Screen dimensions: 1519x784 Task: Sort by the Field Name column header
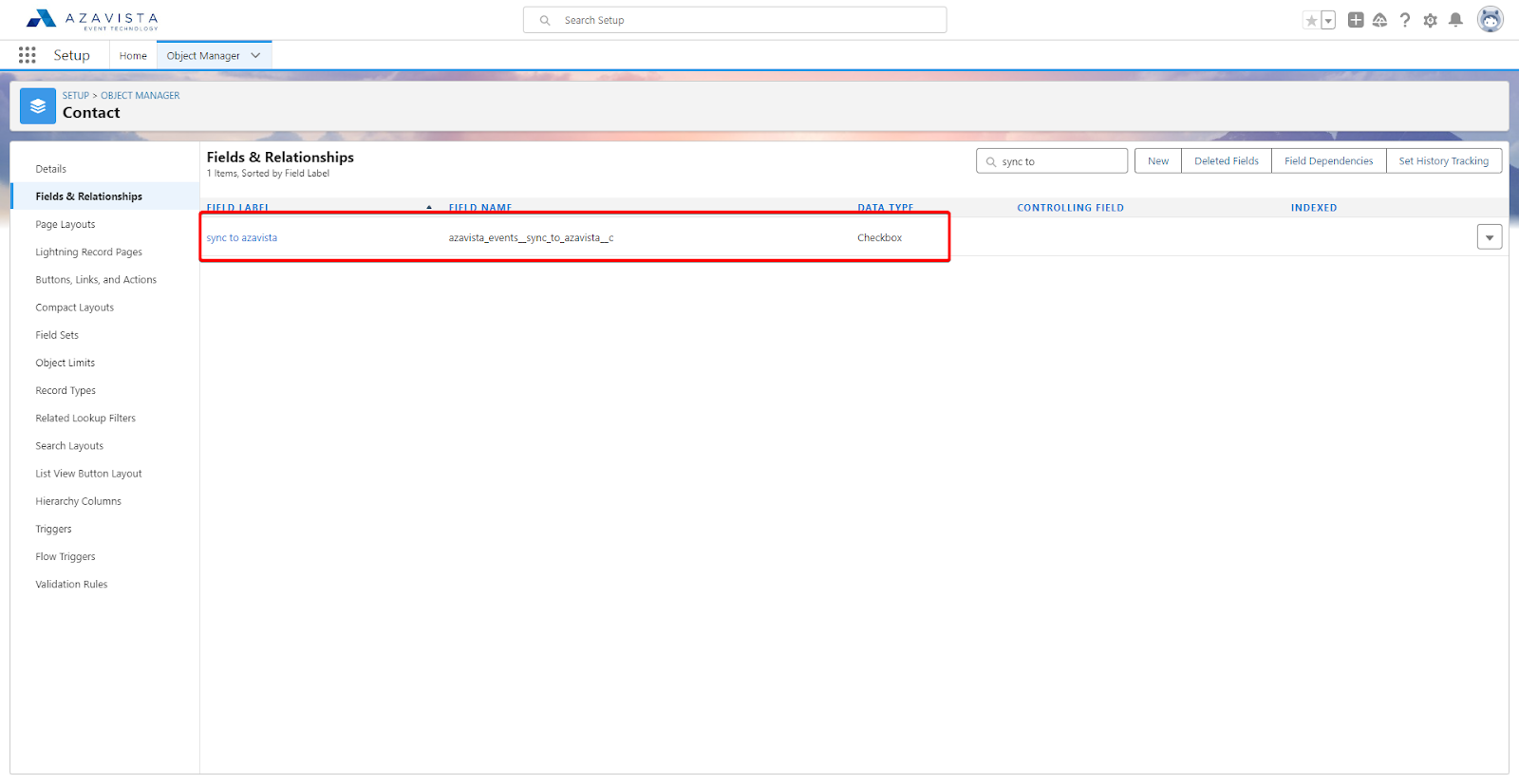[480, 208]
